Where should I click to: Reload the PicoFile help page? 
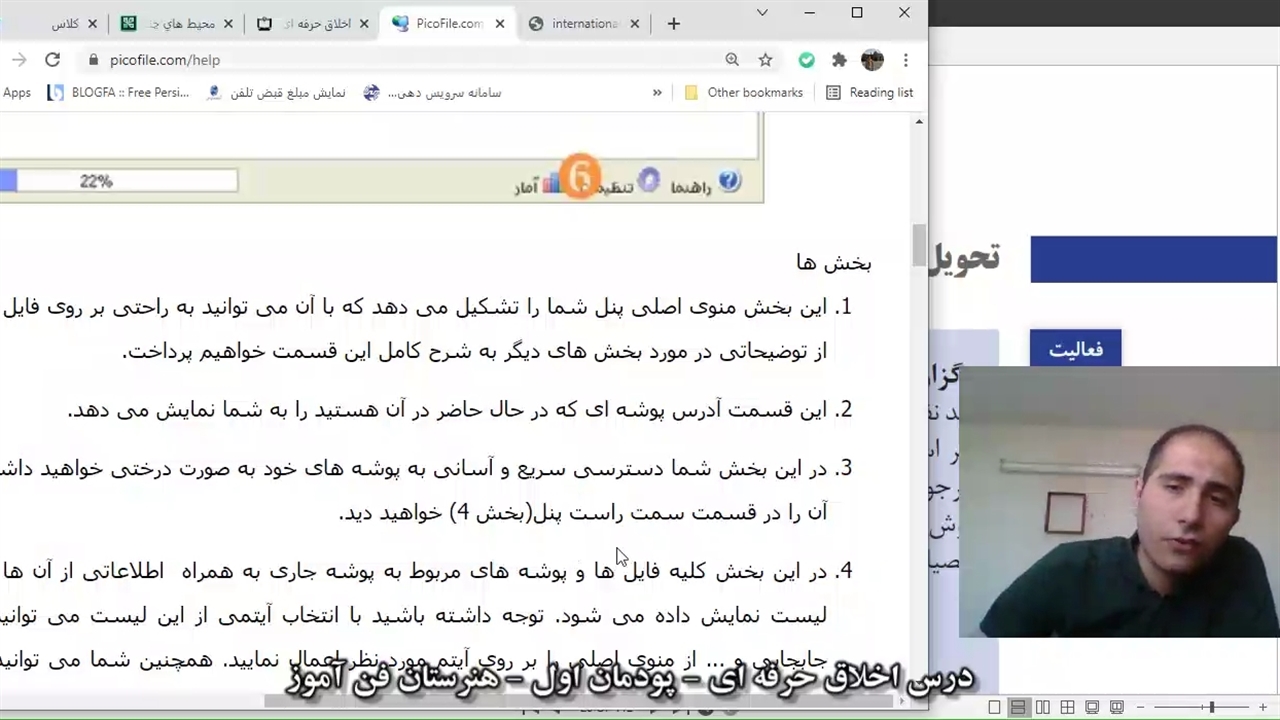(52, 60)
